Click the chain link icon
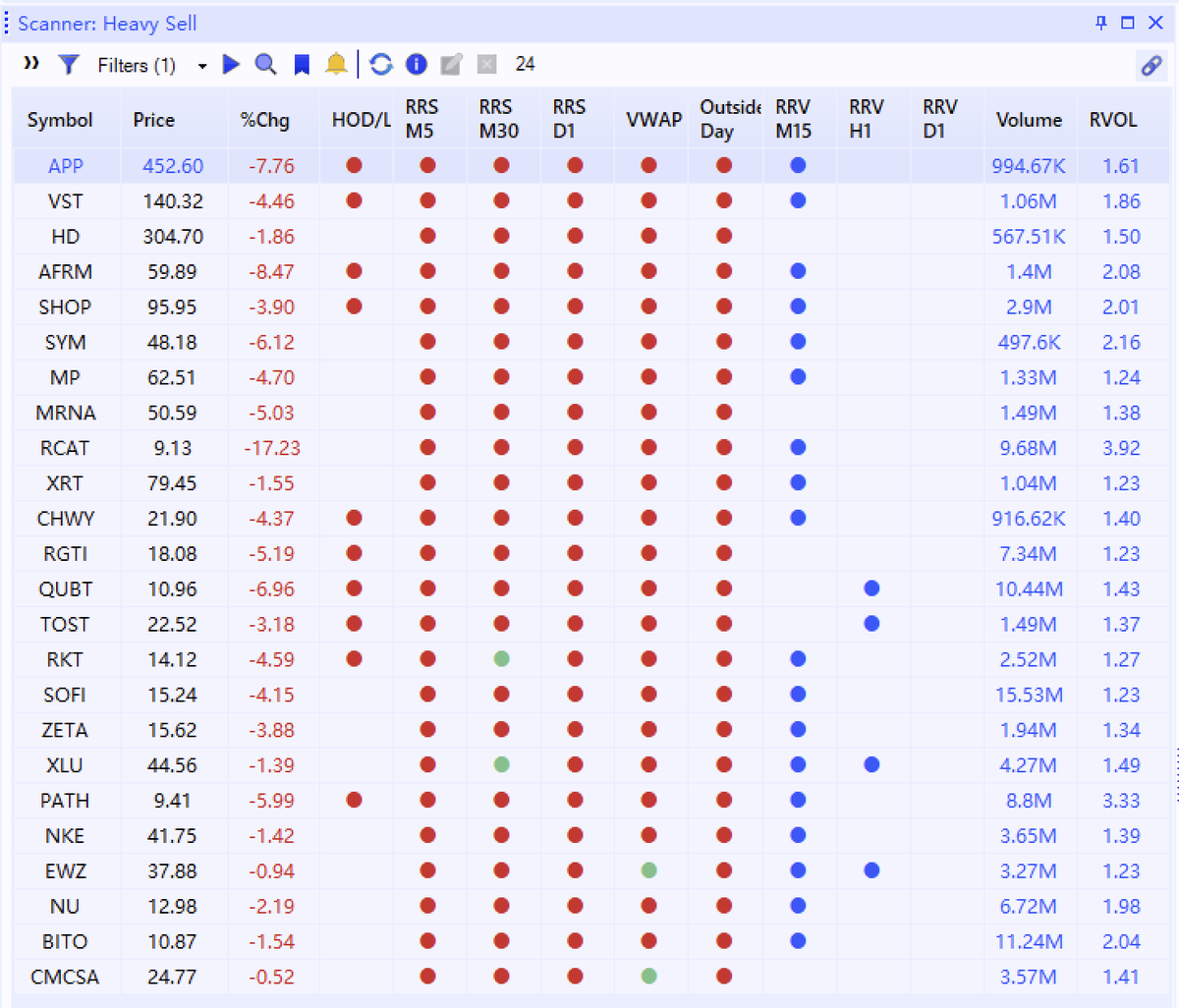The width and height of the screenshot is (1179, 1008). 1151,66
